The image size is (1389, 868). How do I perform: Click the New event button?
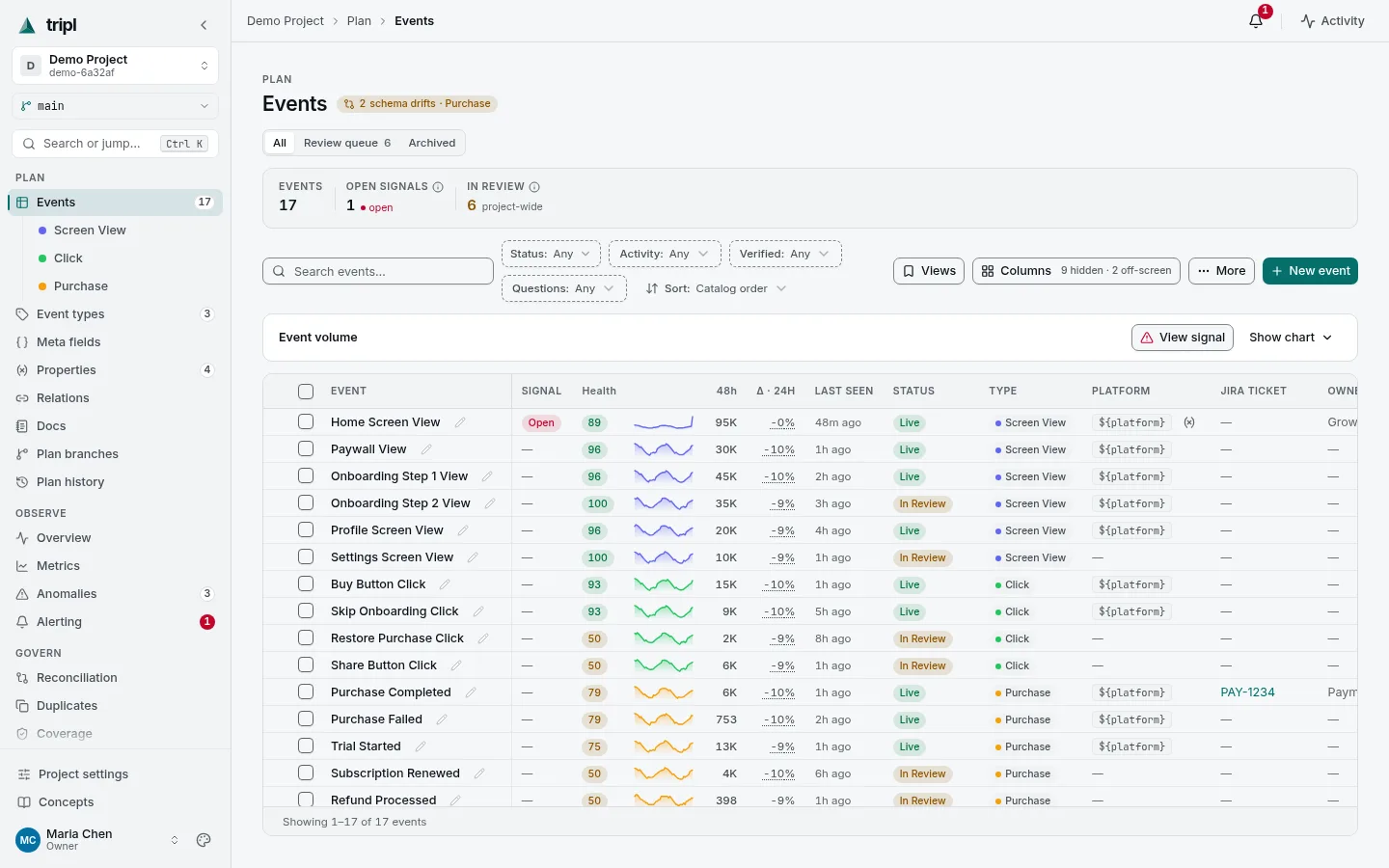tap(1310, 271)
